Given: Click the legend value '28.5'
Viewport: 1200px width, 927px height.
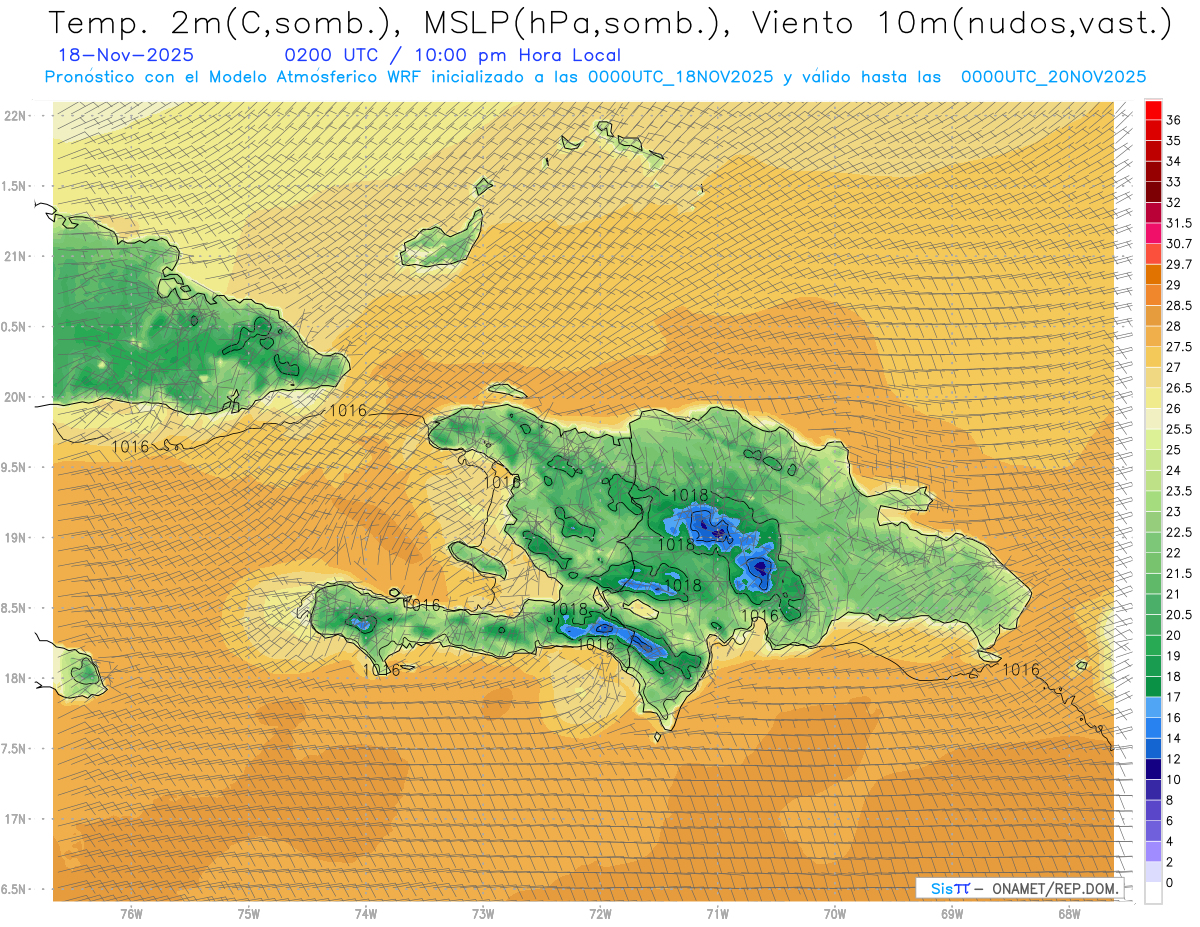Looking at the screenshot, I should point(1178,306).
